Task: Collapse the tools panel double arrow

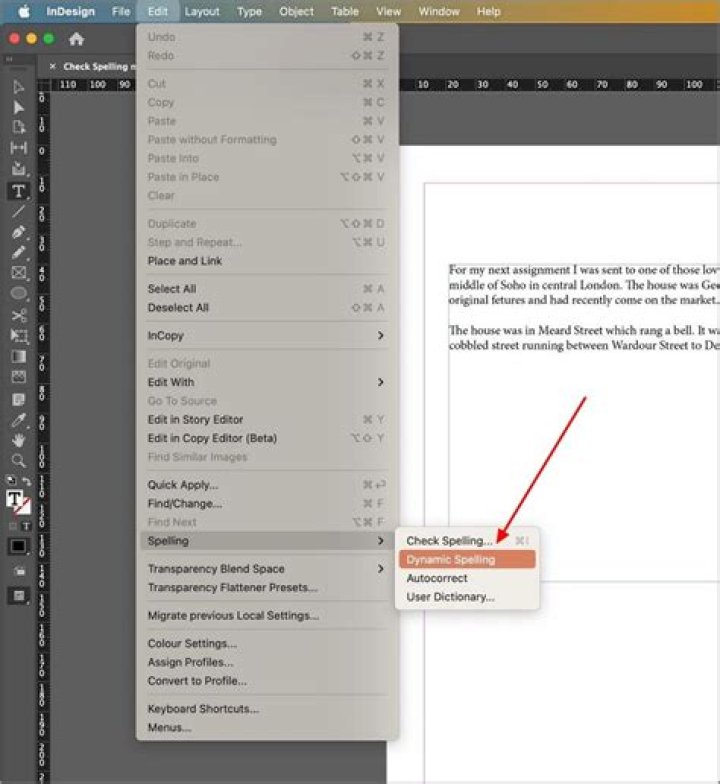Action: coord(9,60)
